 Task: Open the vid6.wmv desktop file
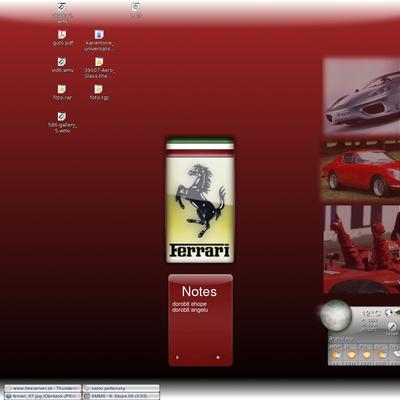[62, 62]
